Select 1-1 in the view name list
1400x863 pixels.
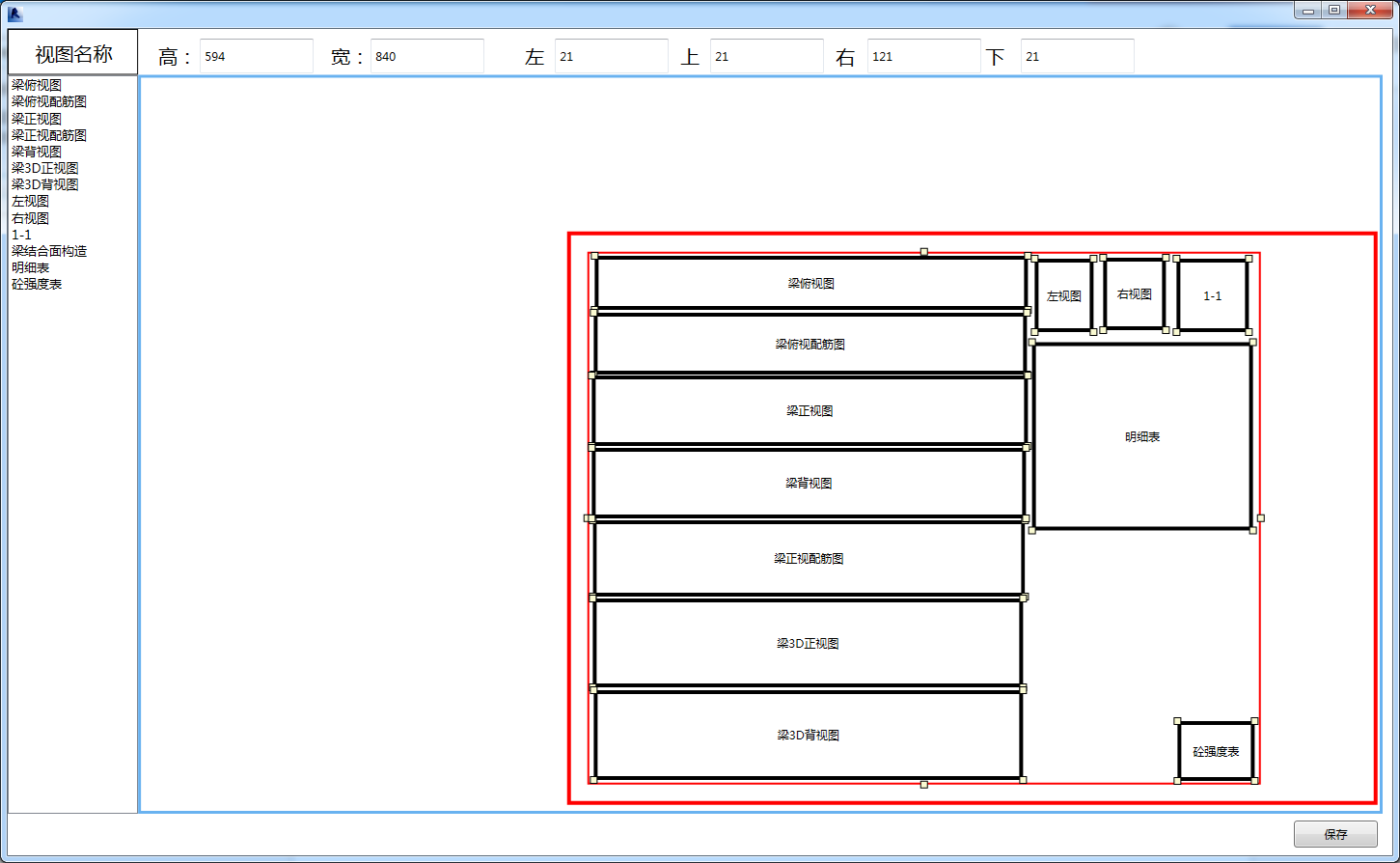point(21,235)
